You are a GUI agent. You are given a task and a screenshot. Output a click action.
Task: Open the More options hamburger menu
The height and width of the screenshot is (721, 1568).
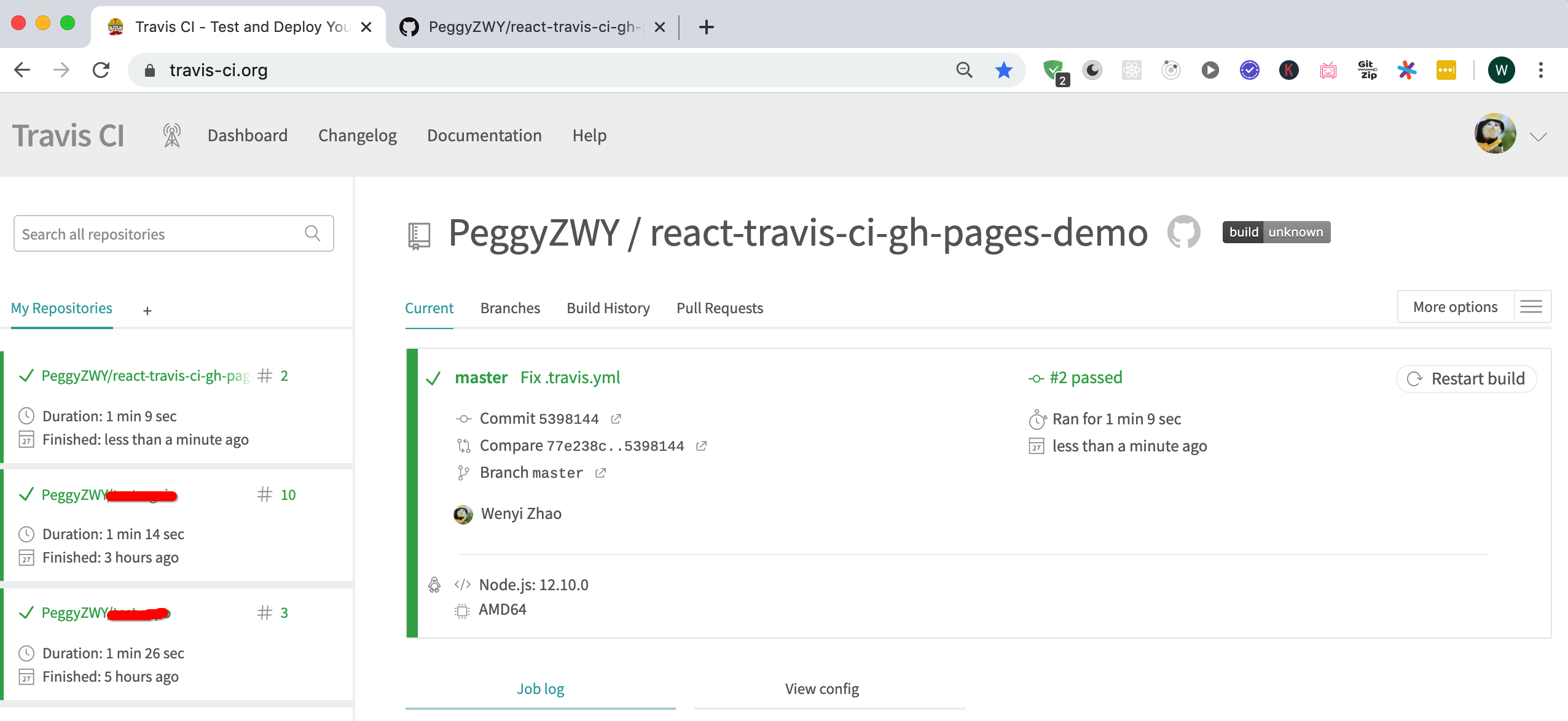1531,306
